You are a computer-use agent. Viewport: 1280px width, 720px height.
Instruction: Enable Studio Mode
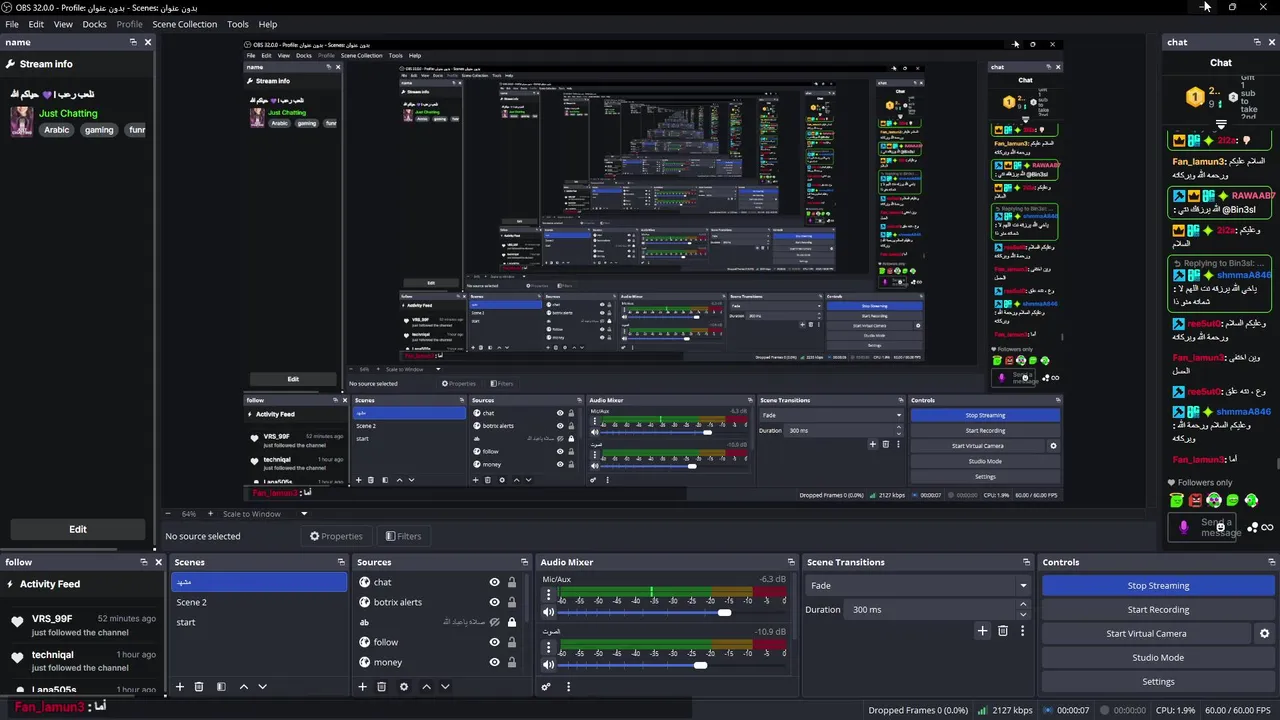click(x=1158, y=658)
